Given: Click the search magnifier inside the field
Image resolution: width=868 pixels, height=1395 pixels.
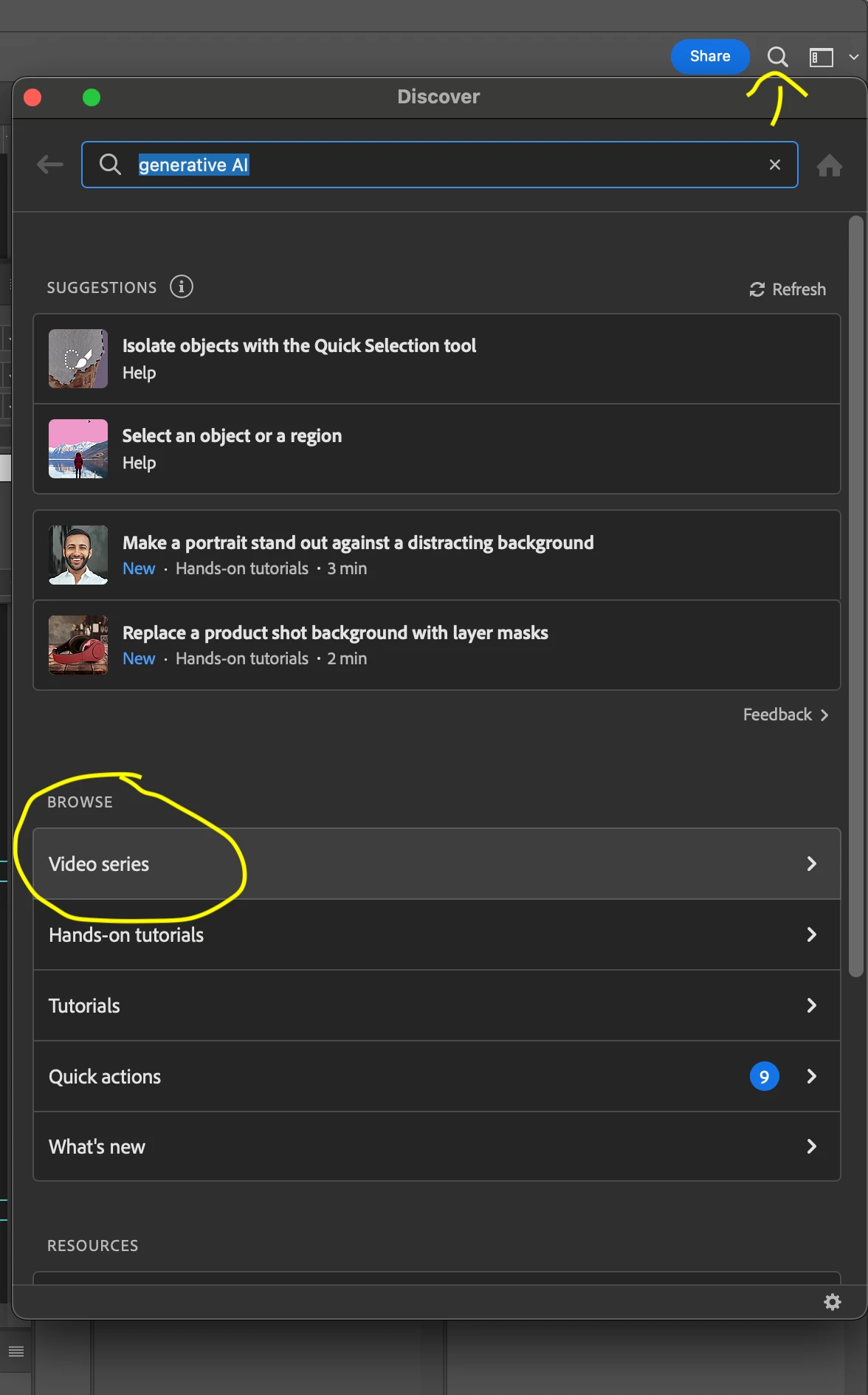Looking at the screenshot, I should pyautogui.click(x=110, y=165).
